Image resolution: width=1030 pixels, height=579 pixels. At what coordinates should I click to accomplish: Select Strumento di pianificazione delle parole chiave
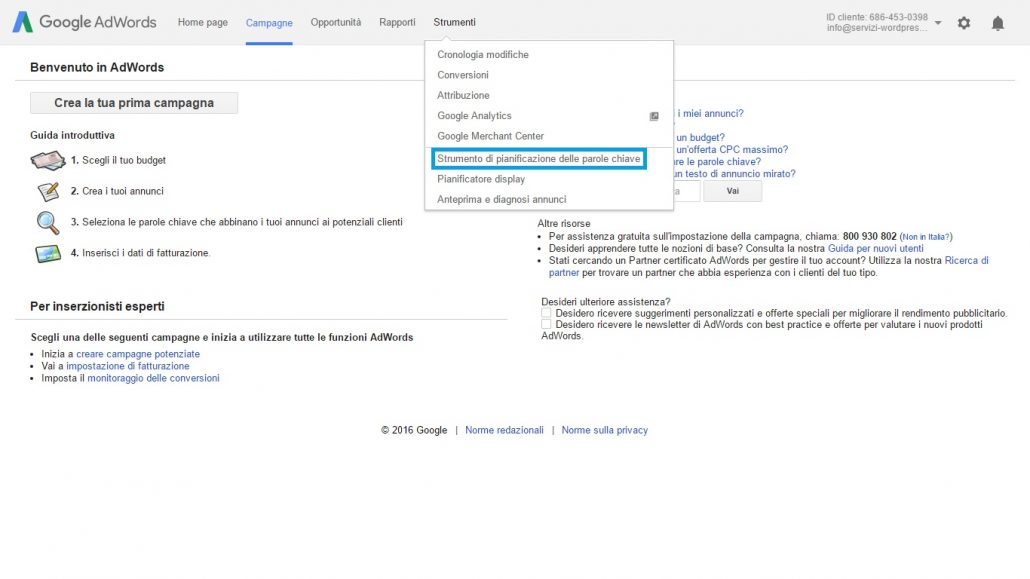(x=539, y=158)
